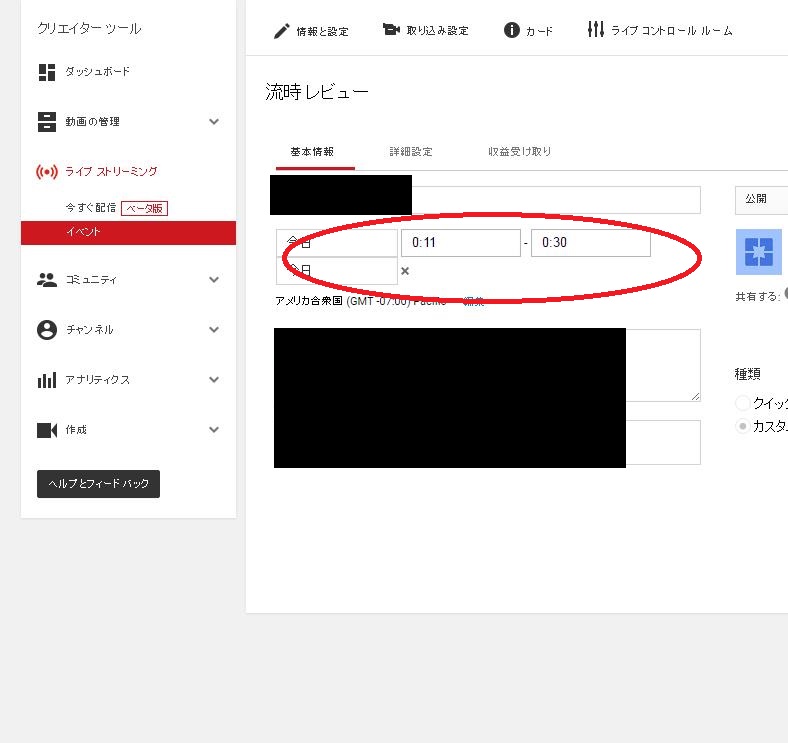The height and width of the screenshot is (743, 788).
Task: Click the Community people icon
Action: click(x=47, y=280)
